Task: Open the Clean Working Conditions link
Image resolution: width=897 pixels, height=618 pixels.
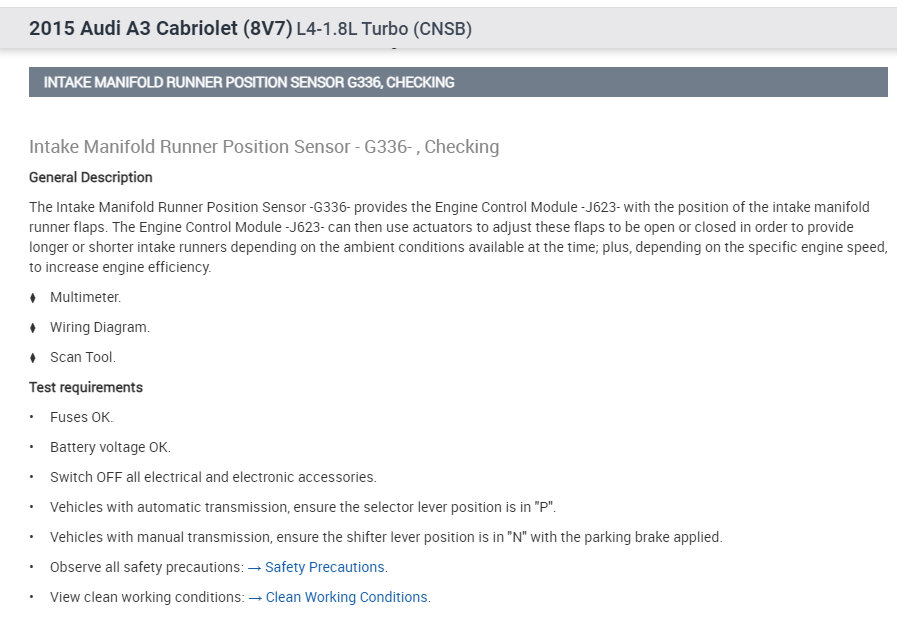Action: (x=346, y=597)
